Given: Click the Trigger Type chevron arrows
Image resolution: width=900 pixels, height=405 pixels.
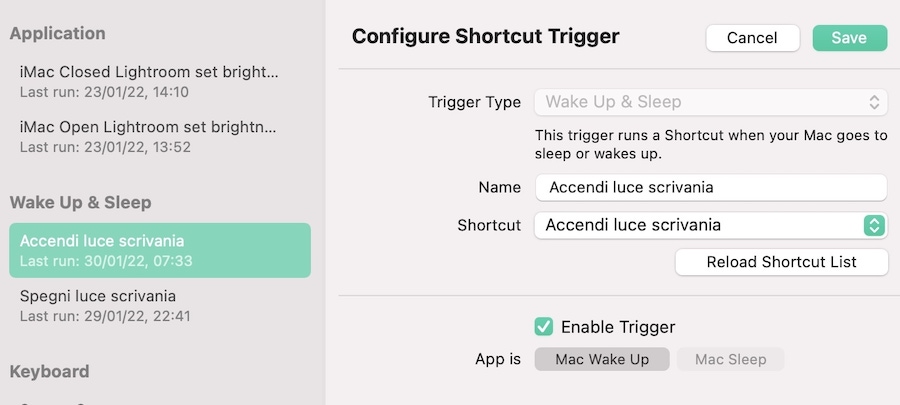Looking at the screenshot, I should (874, 102).
